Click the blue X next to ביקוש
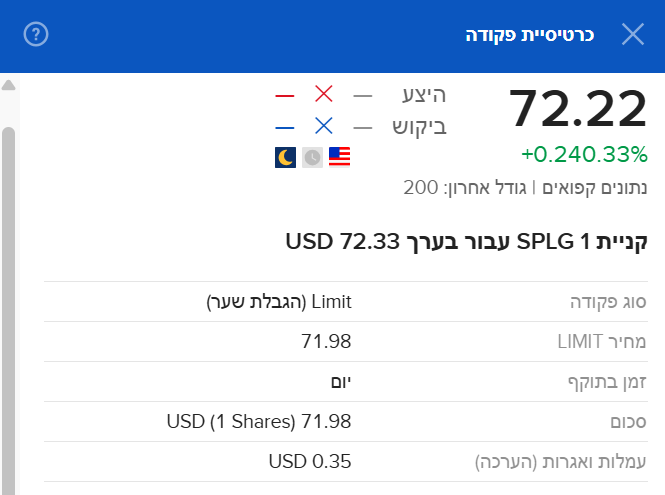This screenshot has width=665, height=495. [323, 126]
